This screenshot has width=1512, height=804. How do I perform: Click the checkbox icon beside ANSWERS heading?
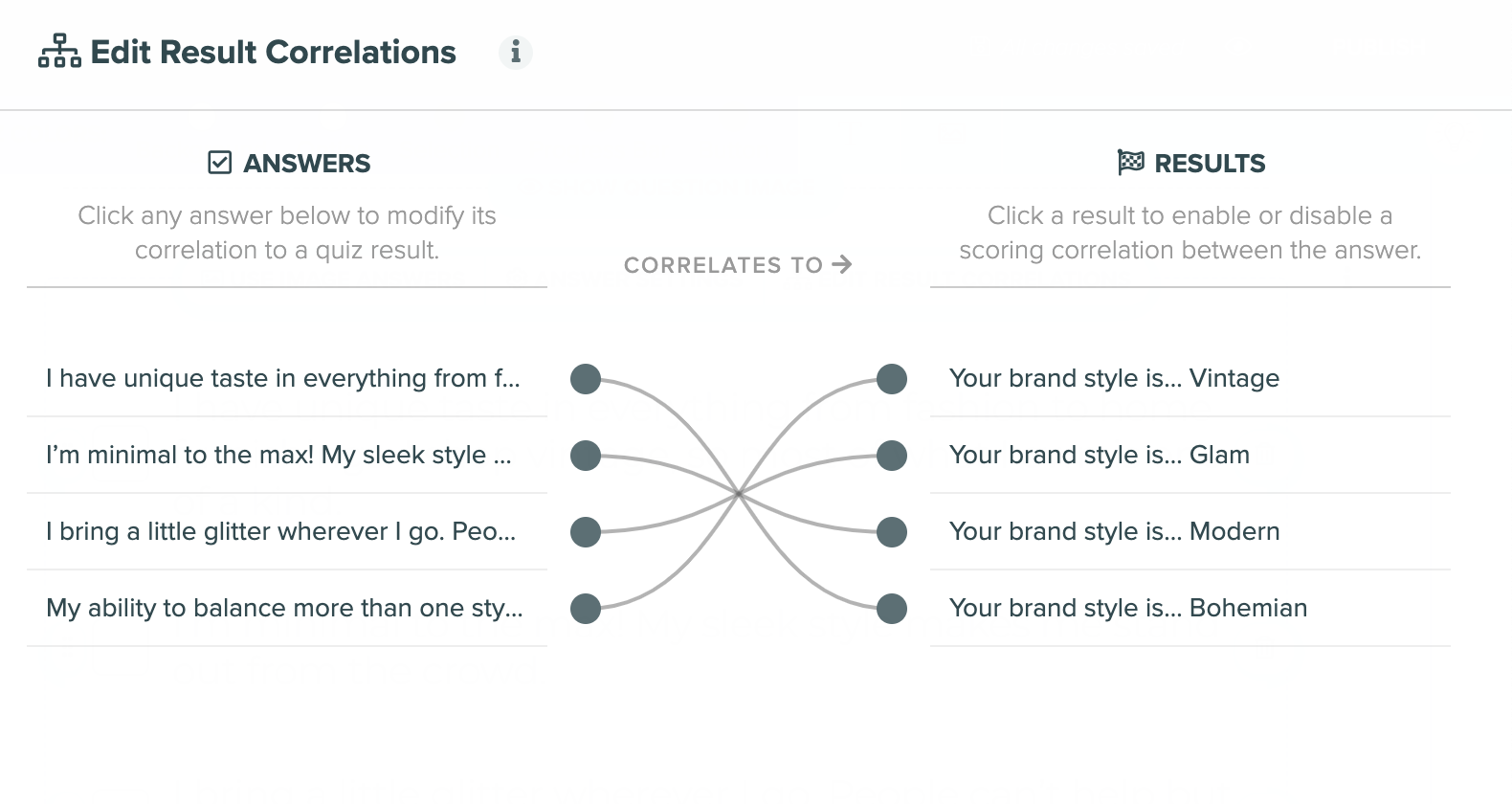coord(220,163)
